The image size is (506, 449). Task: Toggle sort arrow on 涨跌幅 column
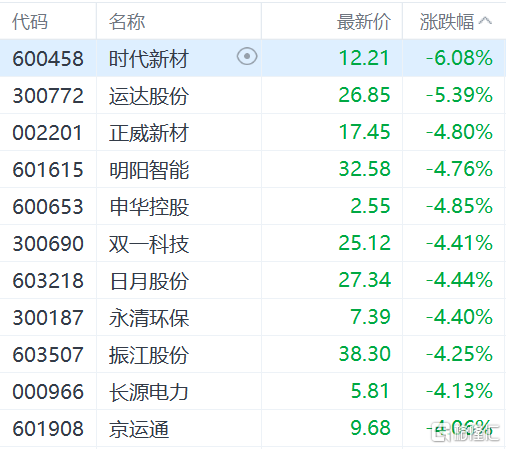[x=485, y=21]
